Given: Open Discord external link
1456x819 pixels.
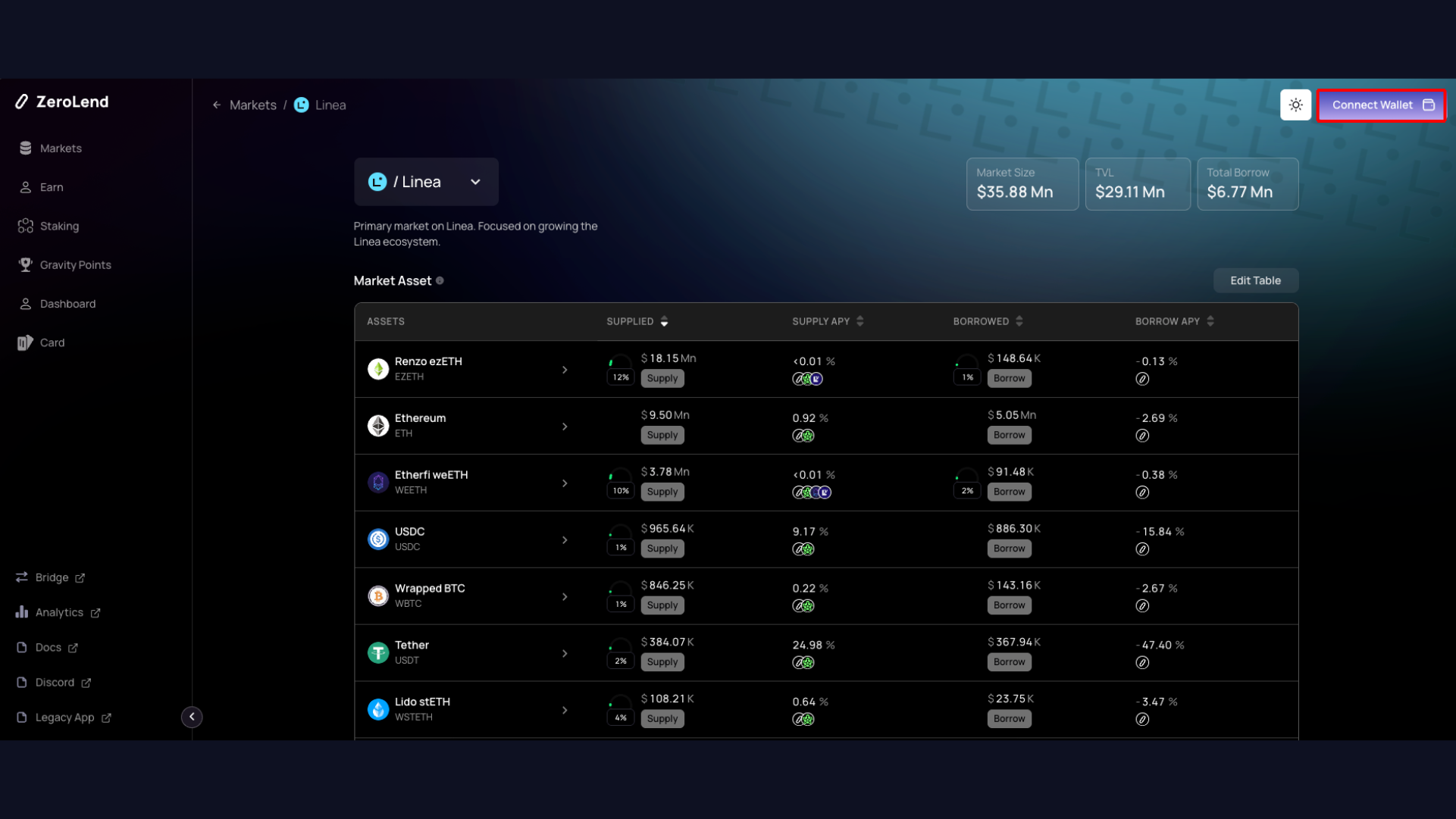Looking at the screenshot, I should [53, 682].
